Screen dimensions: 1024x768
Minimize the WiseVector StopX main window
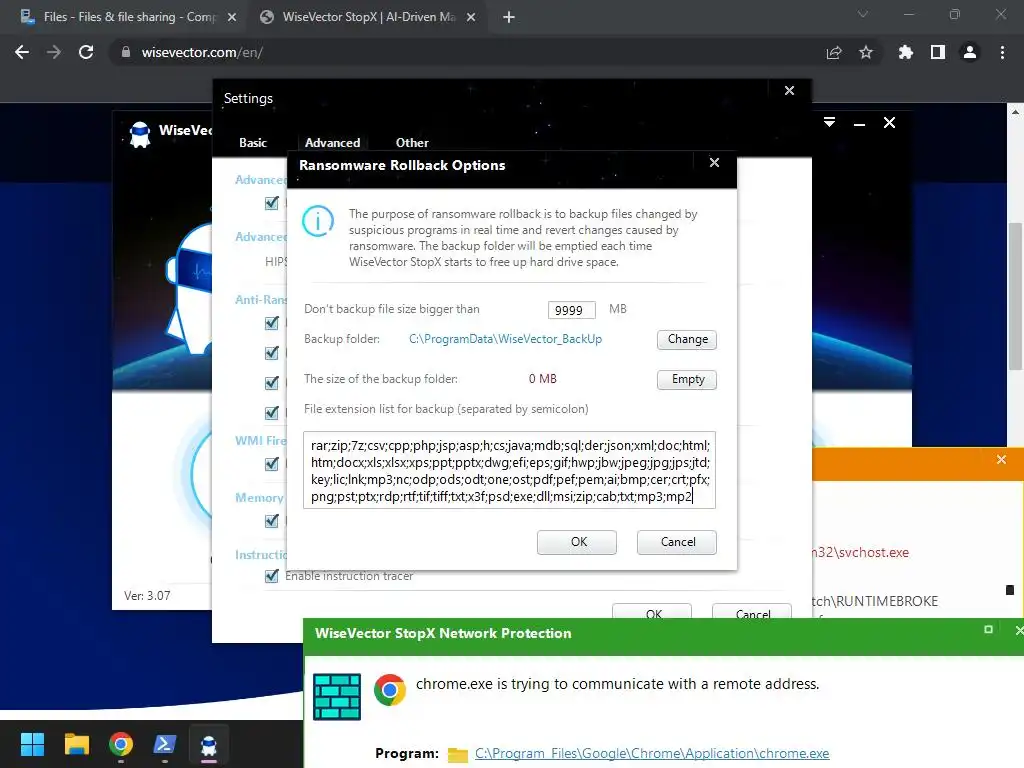(x=859, y=123)
